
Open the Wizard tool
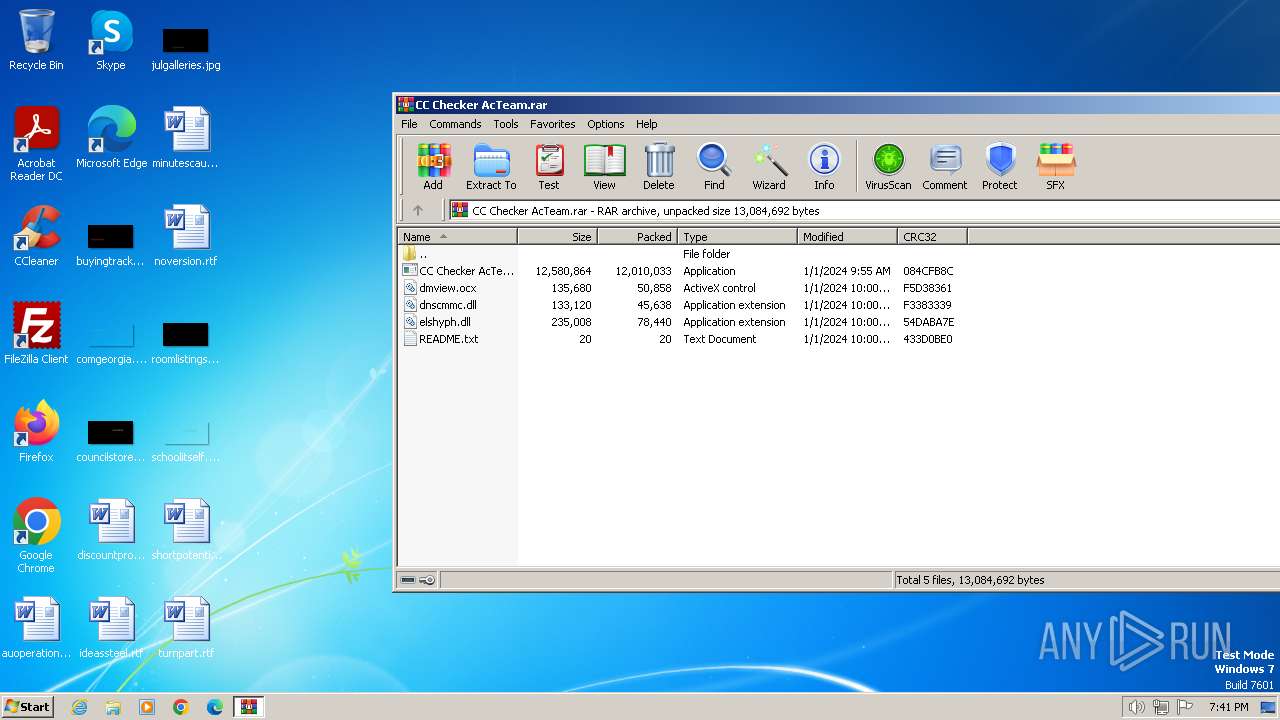(x=769, y=166)
